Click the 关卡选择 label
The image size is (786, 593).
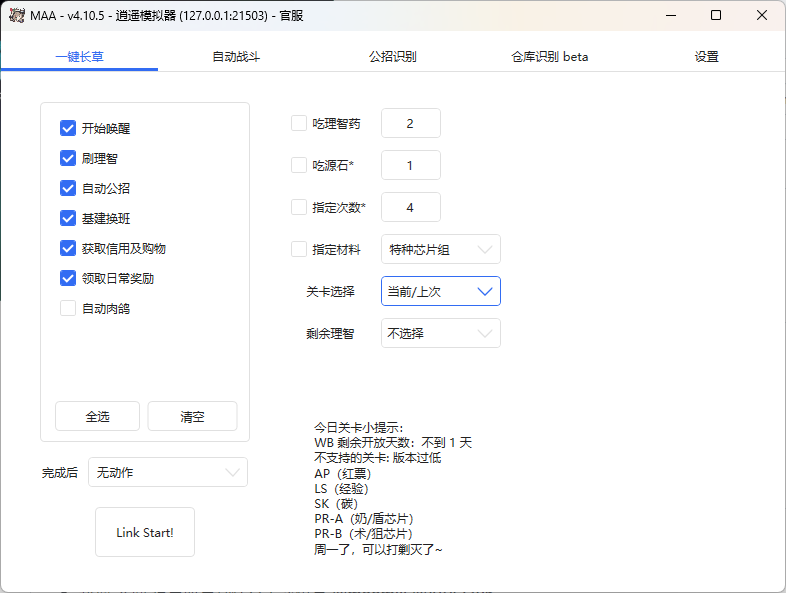[x=330, y=291]
